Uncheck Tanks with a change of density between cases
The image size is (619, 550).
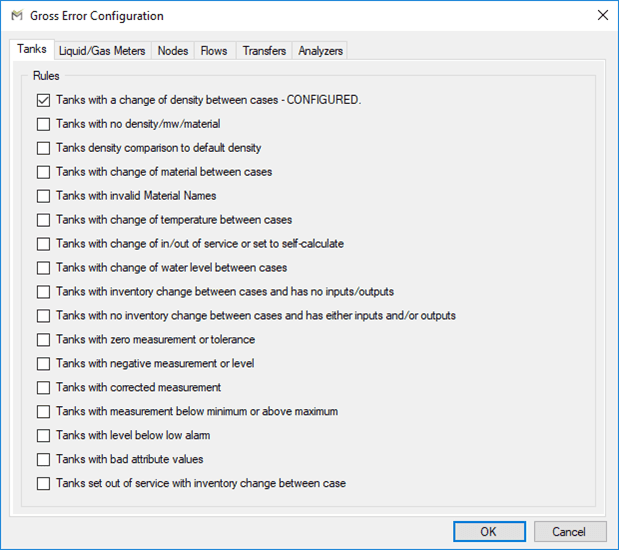tap(43, 100)
